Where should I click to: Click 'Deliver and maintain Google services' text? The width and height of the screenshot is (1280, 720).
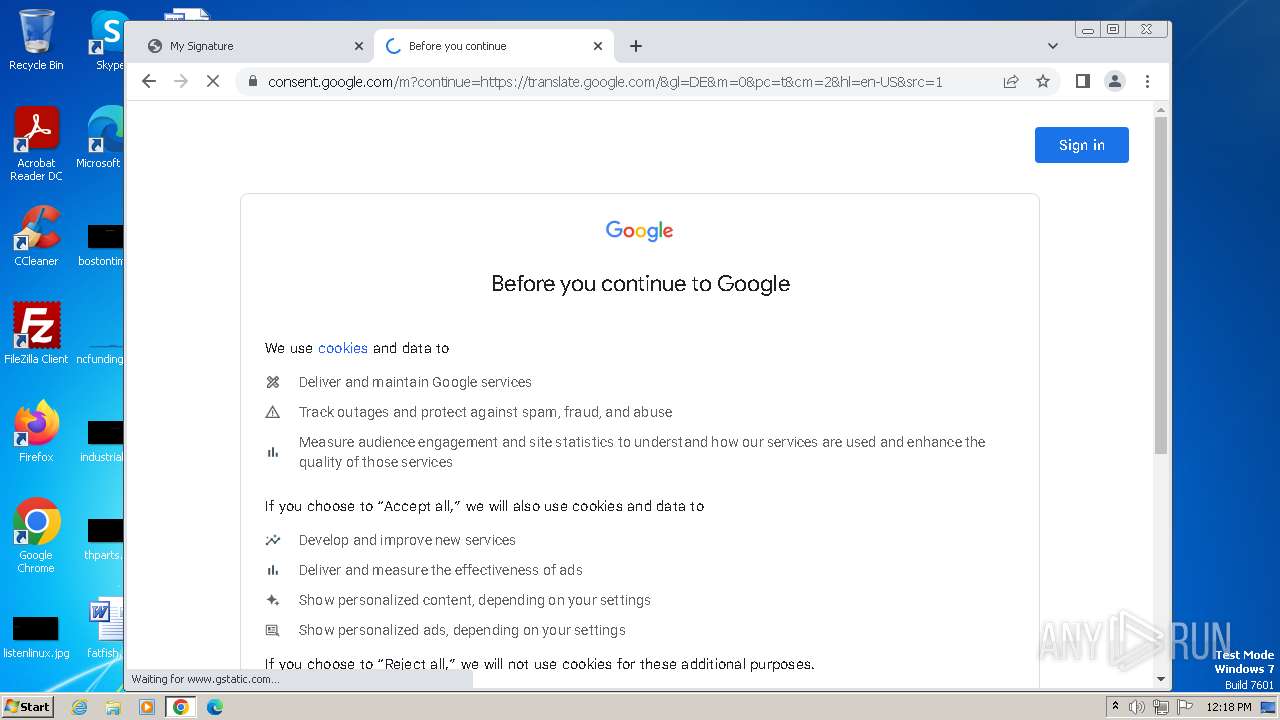pos(415,382)
